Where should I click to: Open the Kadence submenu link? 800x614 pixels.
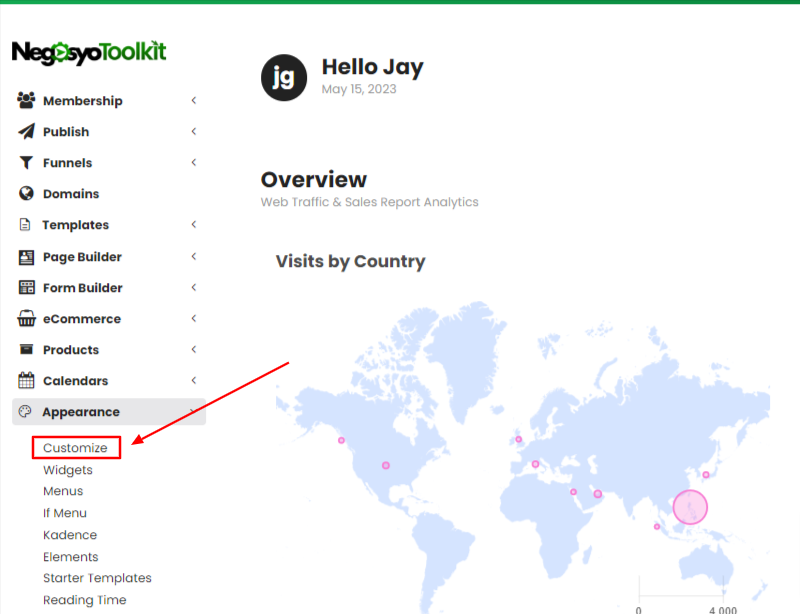click(70, 535)
